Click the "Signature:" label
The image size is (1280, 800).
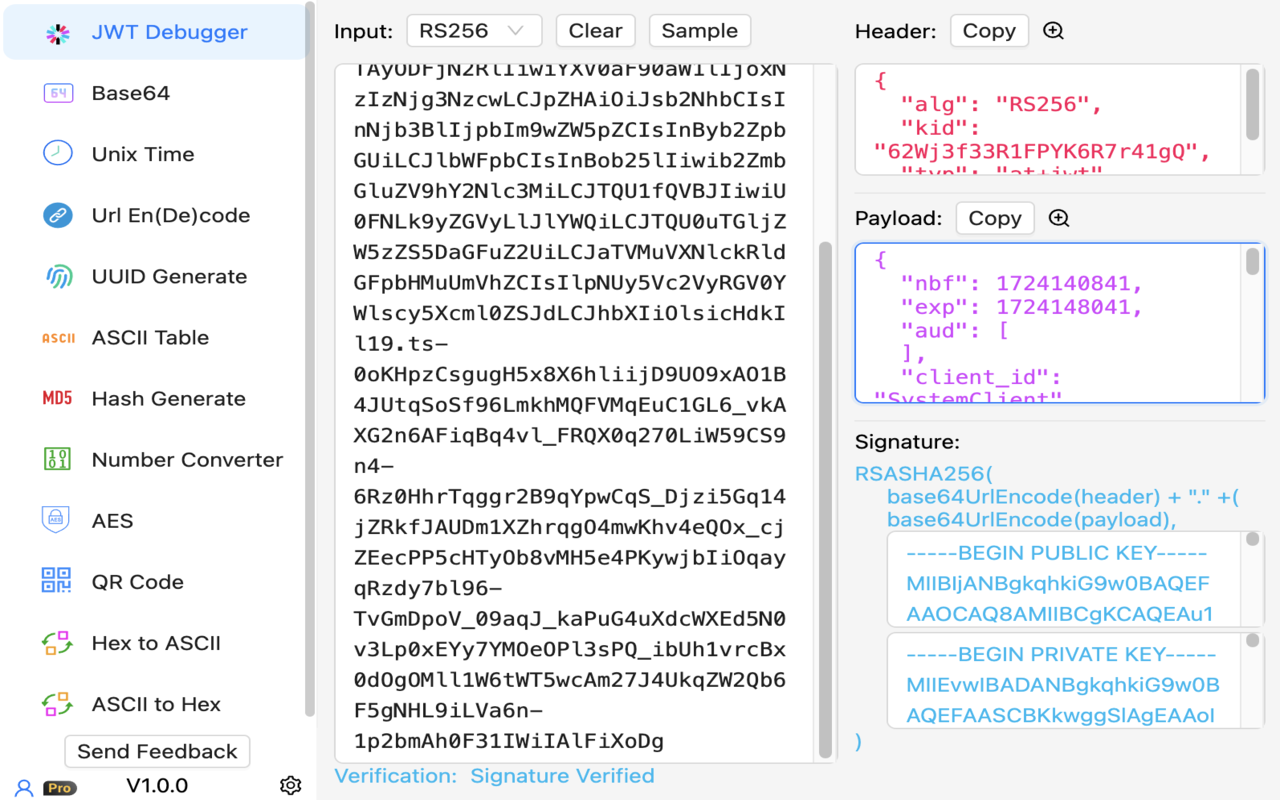tap(907, 441)
